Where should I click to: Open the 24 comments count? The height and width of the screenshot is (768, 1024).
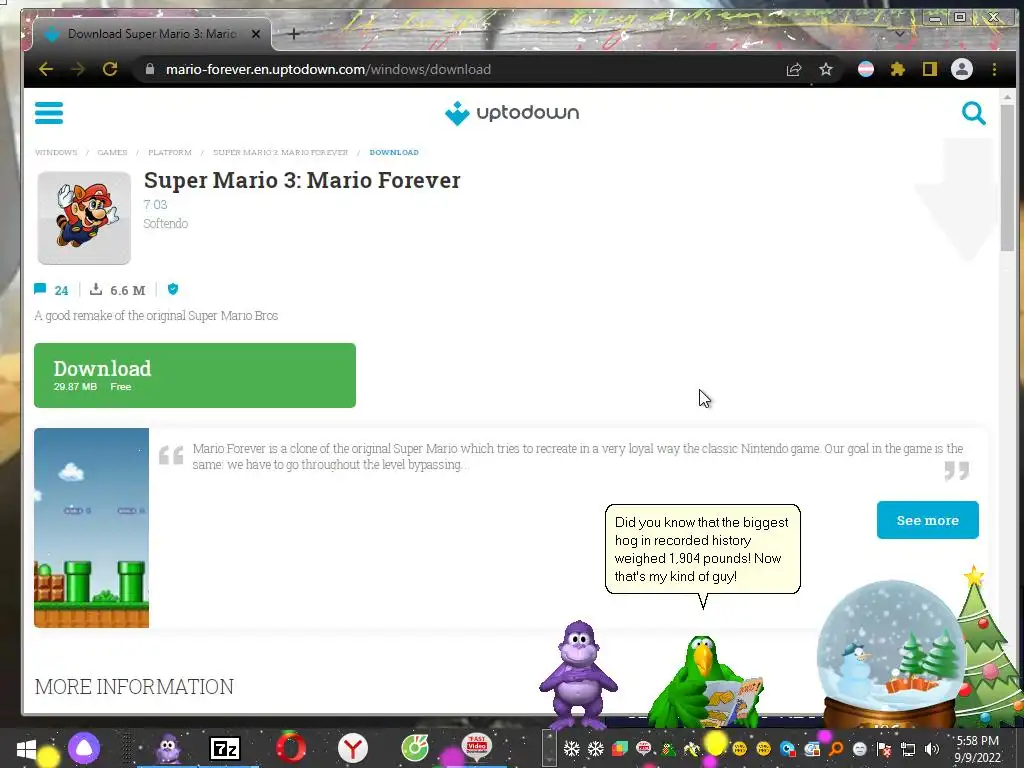pyautogui.click(x=52, y=290)
